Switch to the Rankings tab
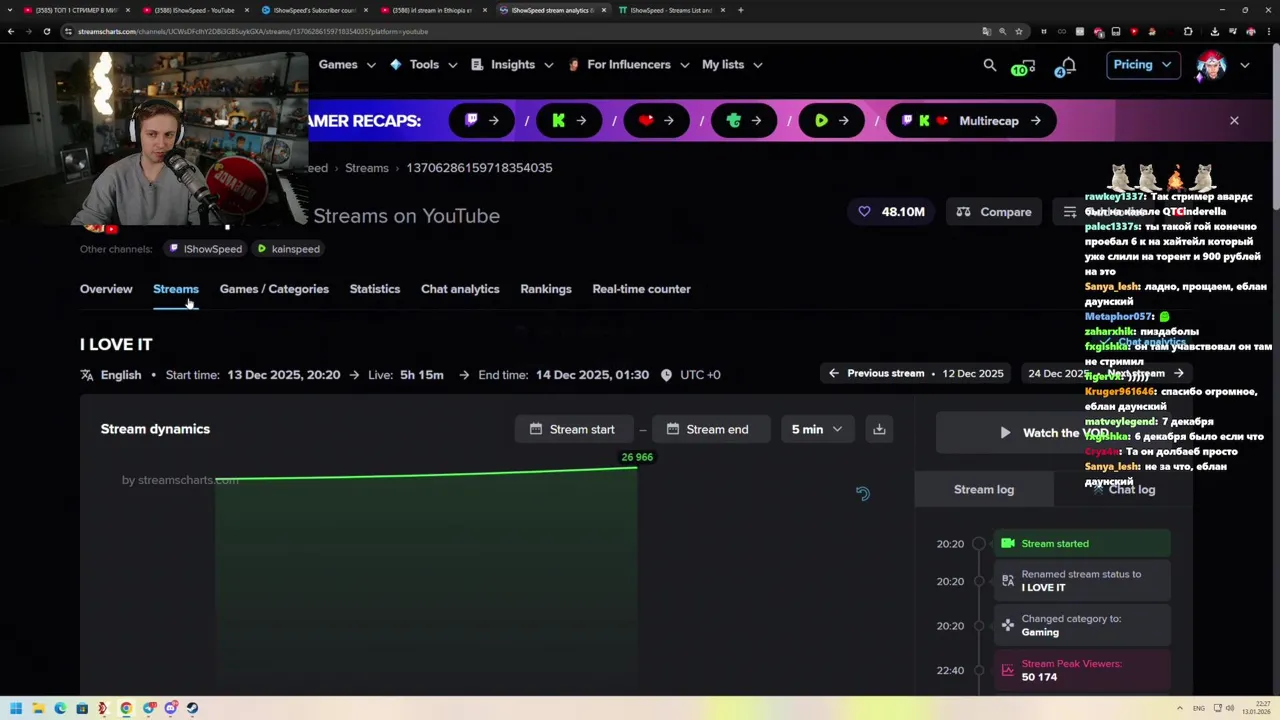The image size is (1280, 720). (546, 289)
